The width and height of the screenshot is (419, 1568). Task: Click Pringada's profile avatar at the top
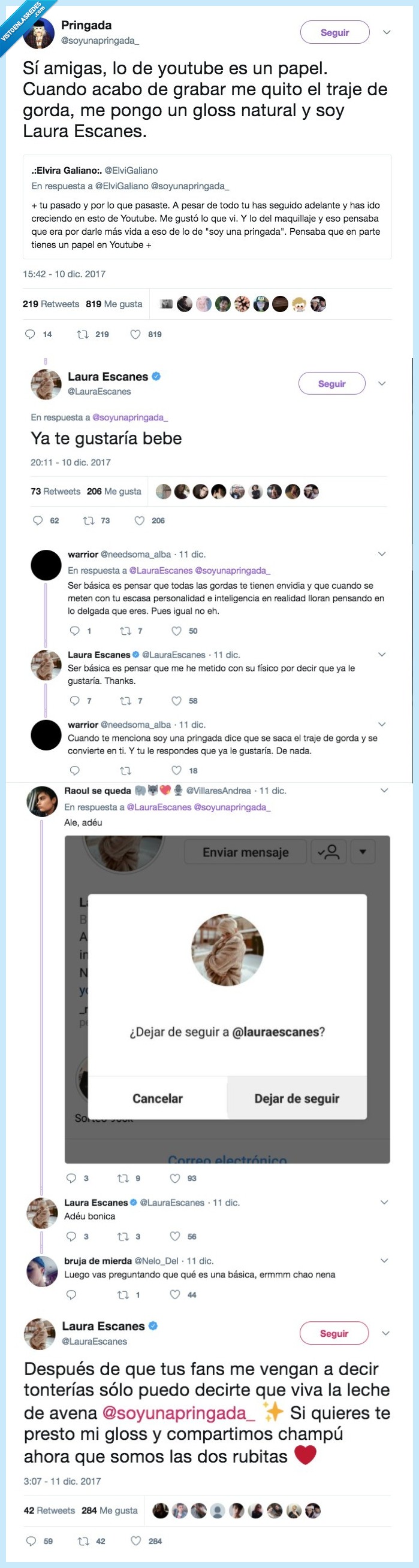click(39, 34)
